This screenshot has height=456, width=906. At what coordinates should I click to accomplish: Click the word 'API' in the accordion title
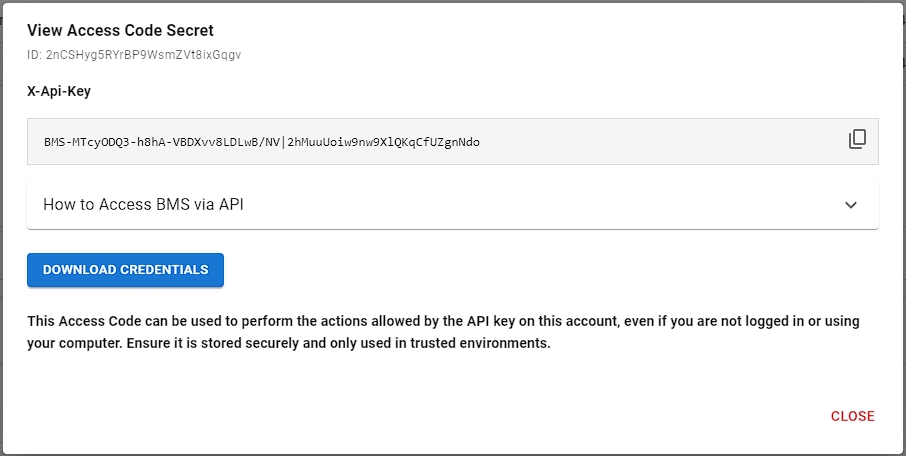tap(230, 205)
